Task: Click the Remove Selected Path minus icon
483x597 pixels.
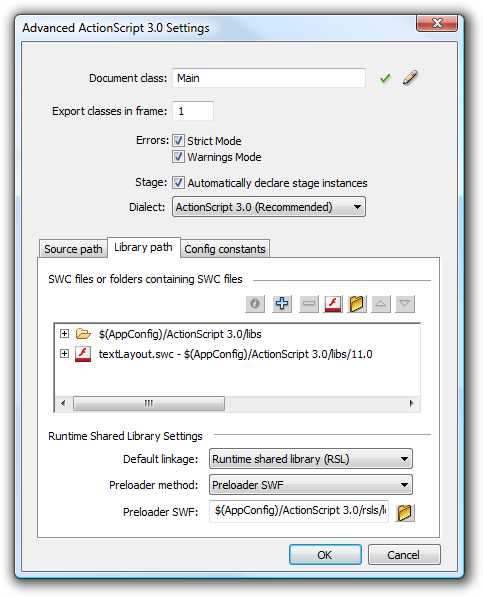Action: 309,304
